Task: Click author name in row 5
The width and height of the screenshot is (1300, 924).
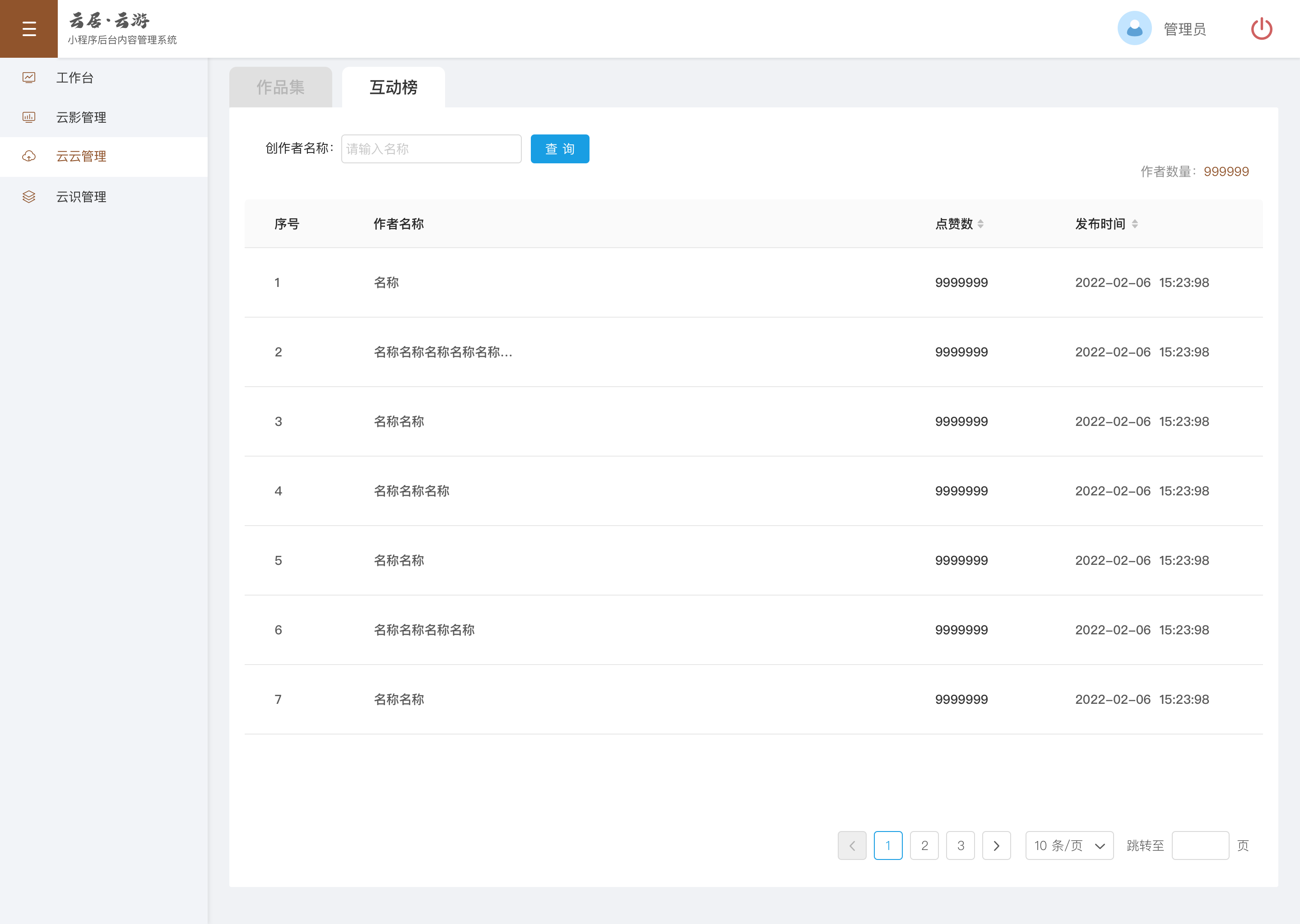Action: pyautogui.click(x=399, y=560)
